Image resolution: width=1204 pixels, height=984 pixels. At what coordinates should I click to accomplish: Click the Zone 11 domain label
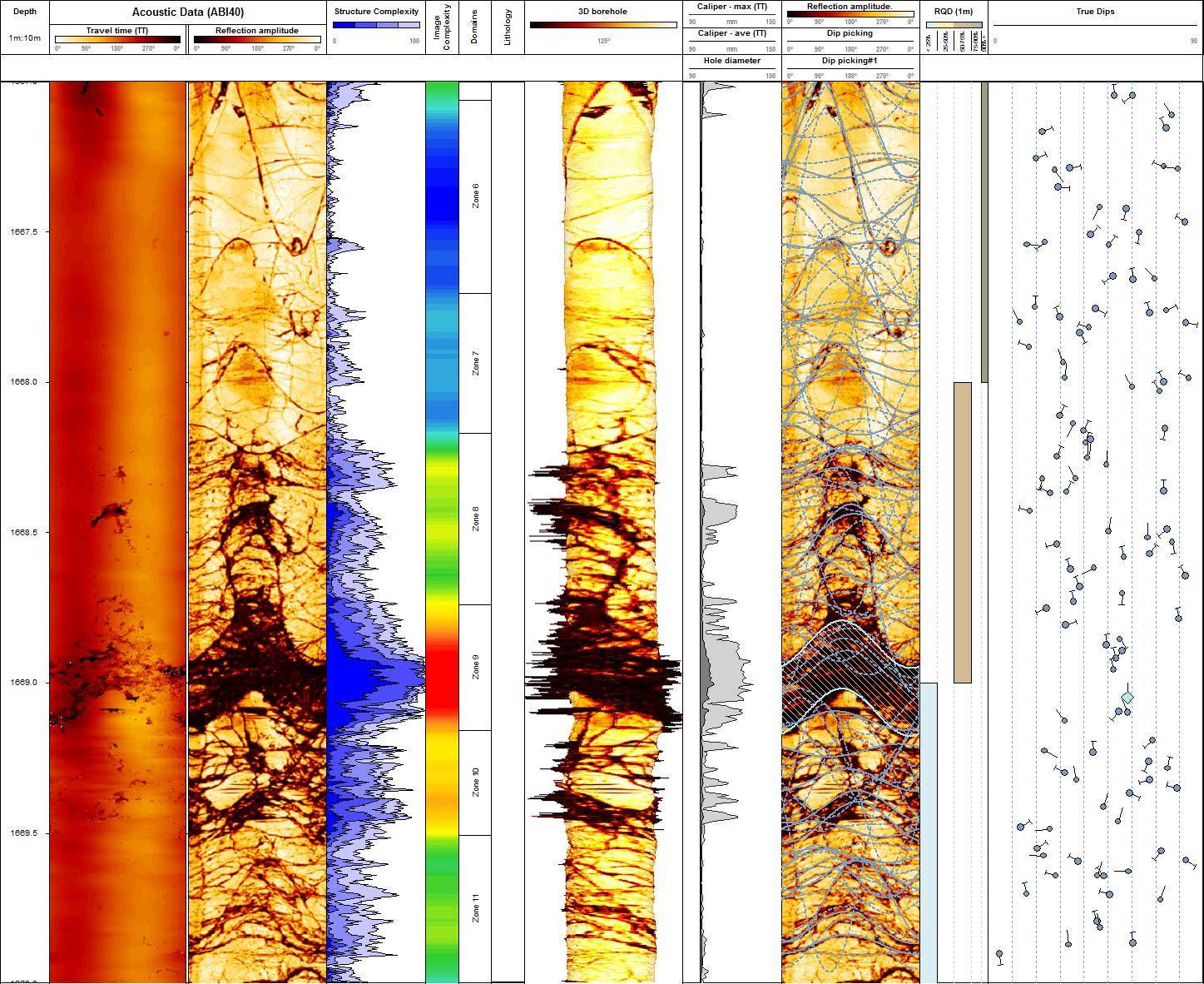click(x=475, y=907)
